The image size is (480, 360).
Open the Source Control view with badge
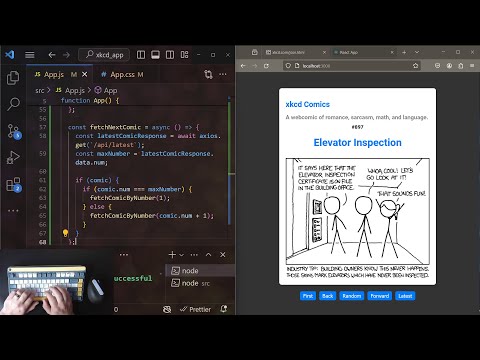point(14,131)
